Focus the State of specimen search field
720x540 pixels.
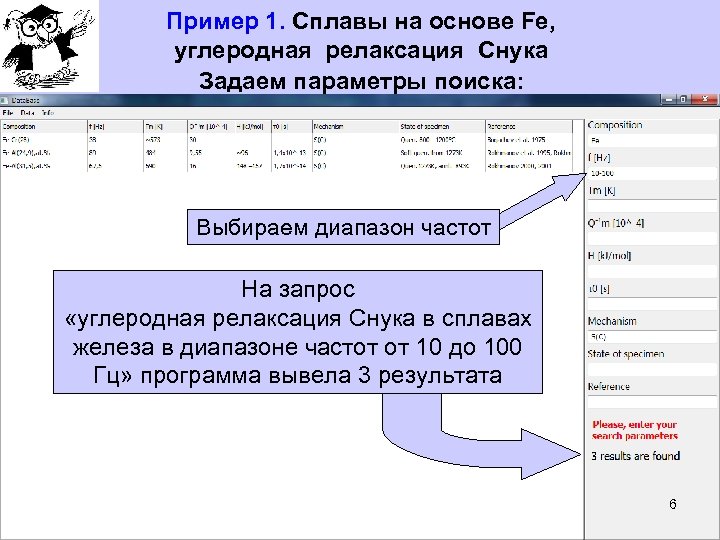pyautogui.click(x=652, y=370)
